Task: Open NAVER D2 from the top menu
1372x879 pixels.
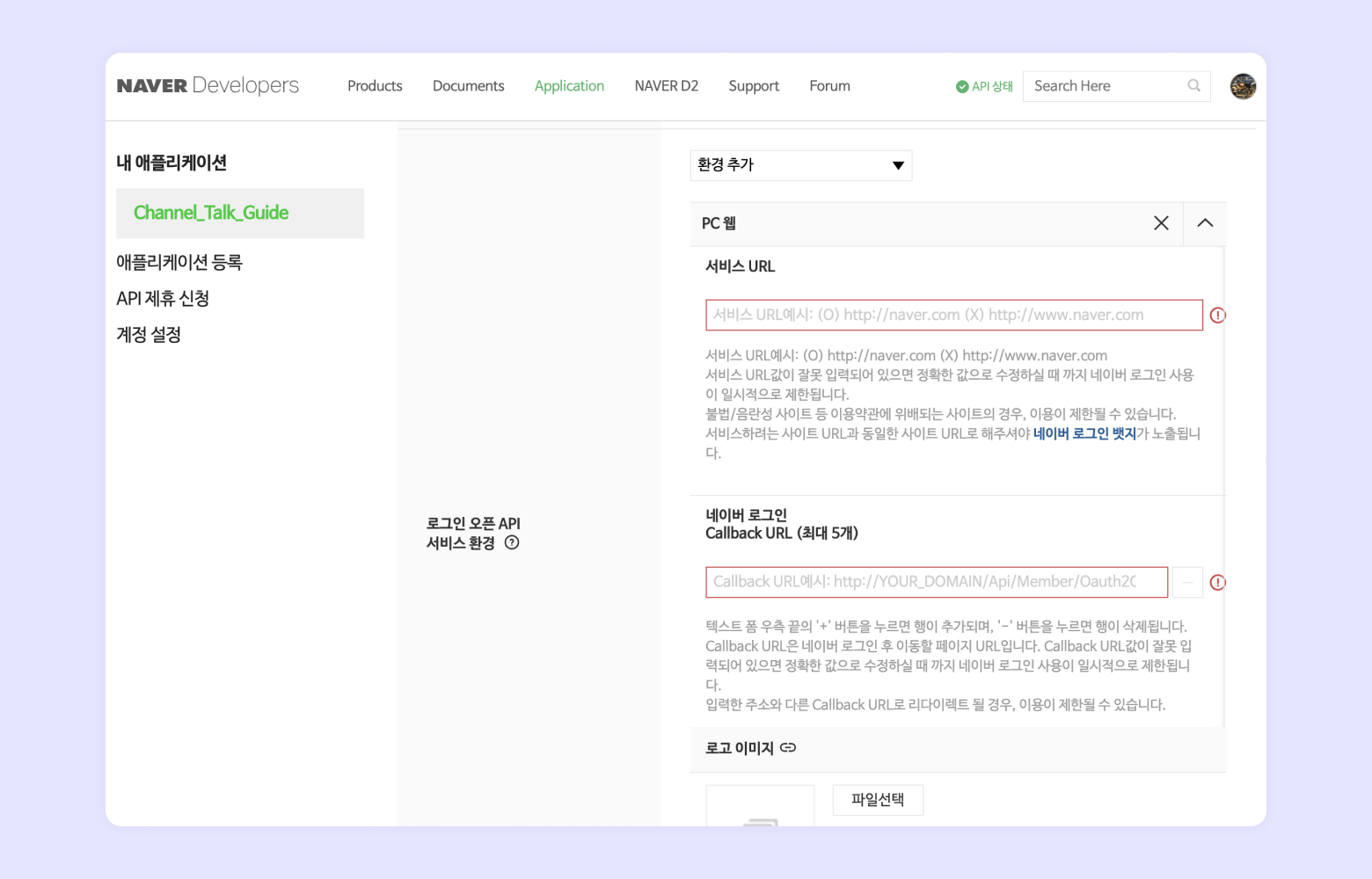Action: [667, 86]
